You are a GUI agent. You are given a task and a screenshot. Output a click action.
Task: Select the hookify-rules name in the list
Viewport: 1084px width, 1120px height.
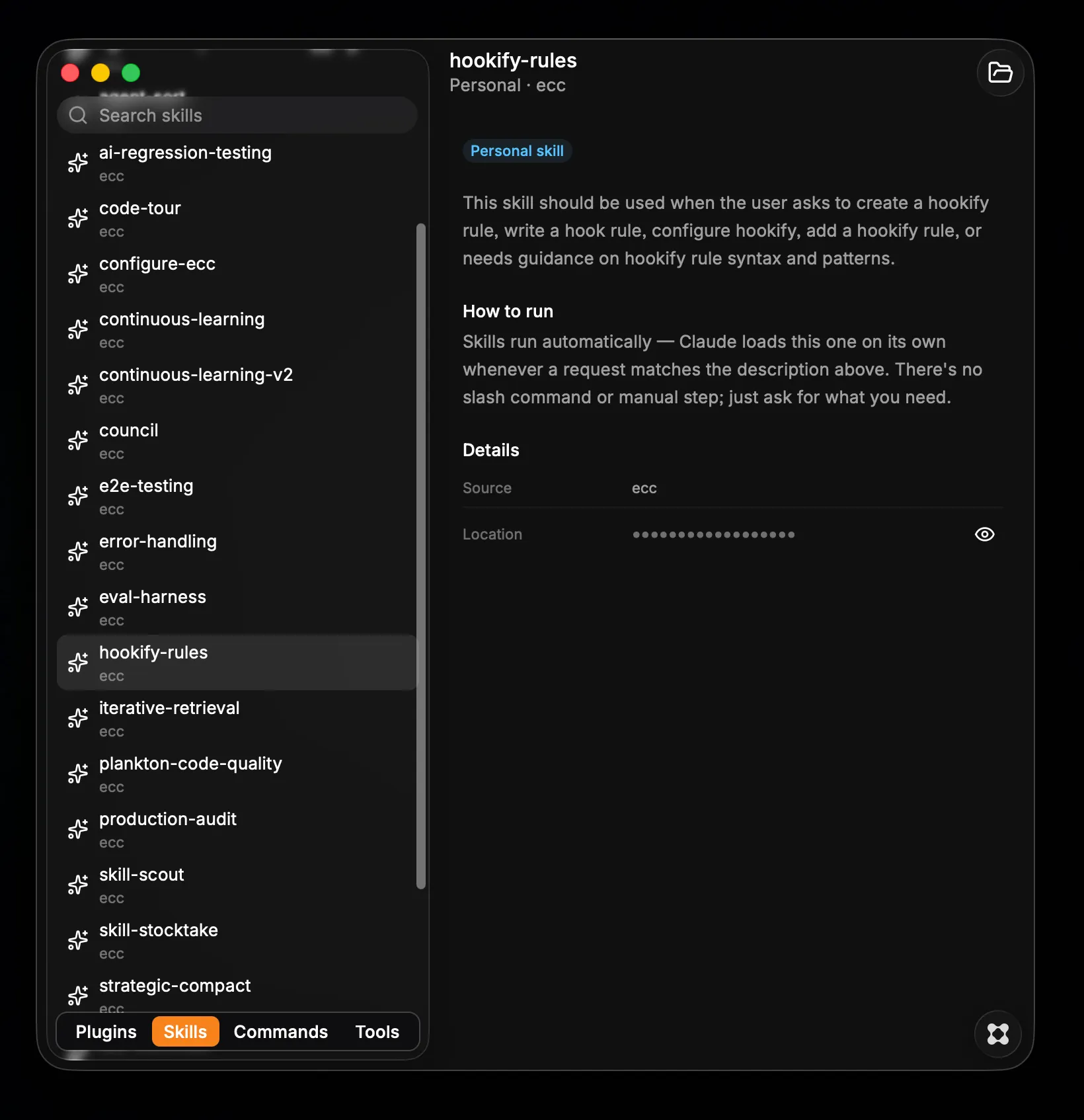[x=153, y=653]
